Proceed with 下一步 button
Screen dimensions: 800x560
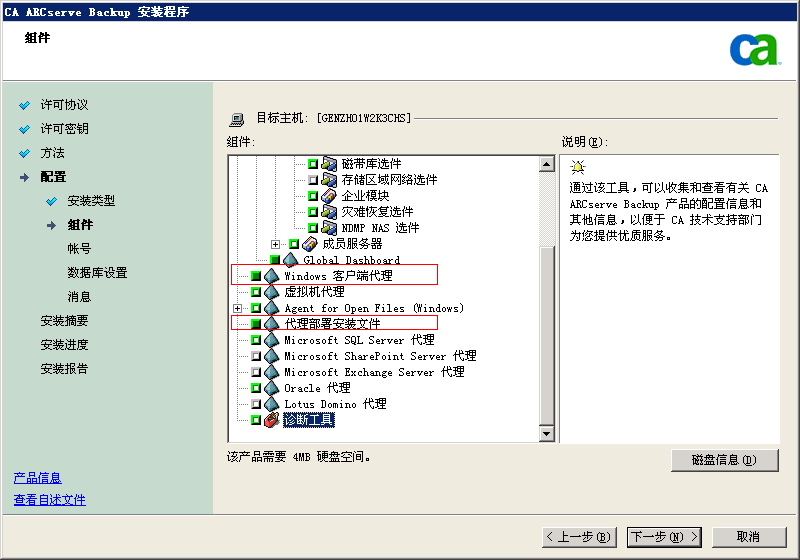(x=664, y=537)
